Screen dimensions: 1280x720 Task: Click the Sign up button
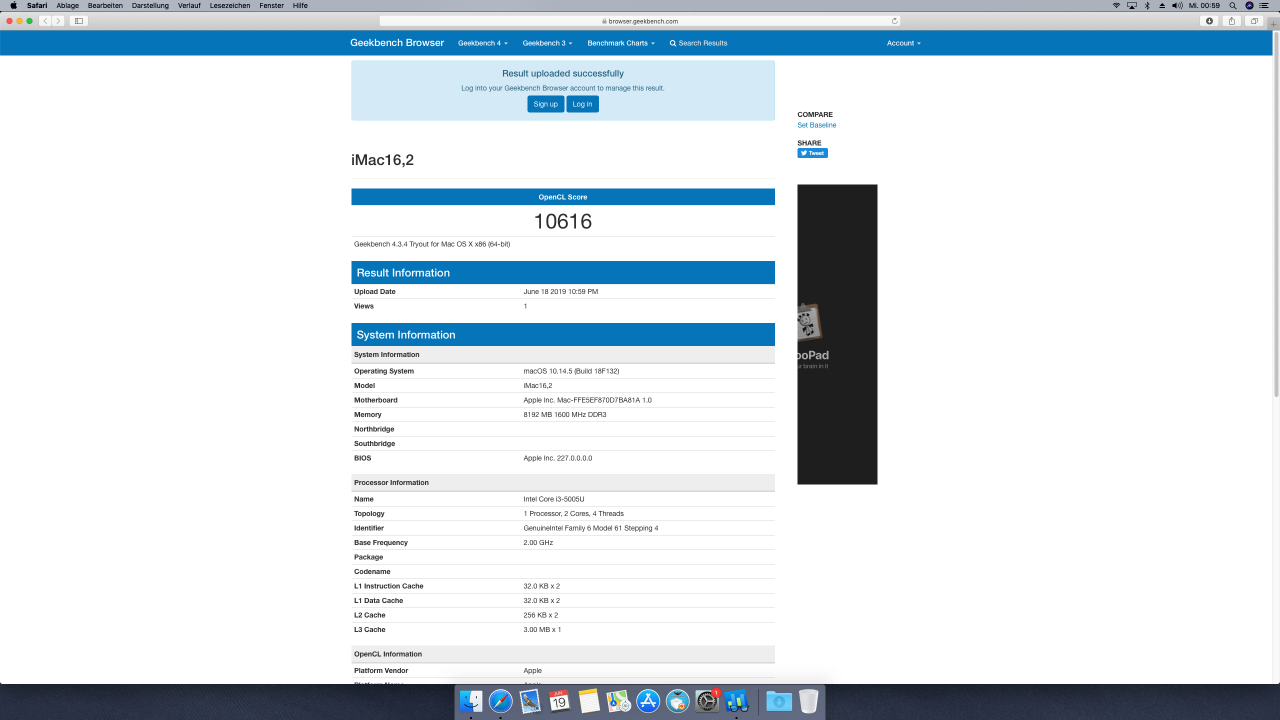(545, 104)
